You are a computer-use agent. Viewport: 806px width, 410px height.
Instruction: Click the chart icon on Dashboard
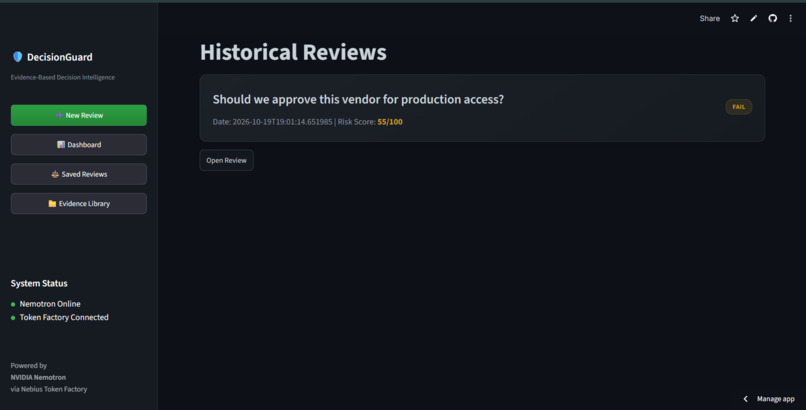[x=61, y=145]
